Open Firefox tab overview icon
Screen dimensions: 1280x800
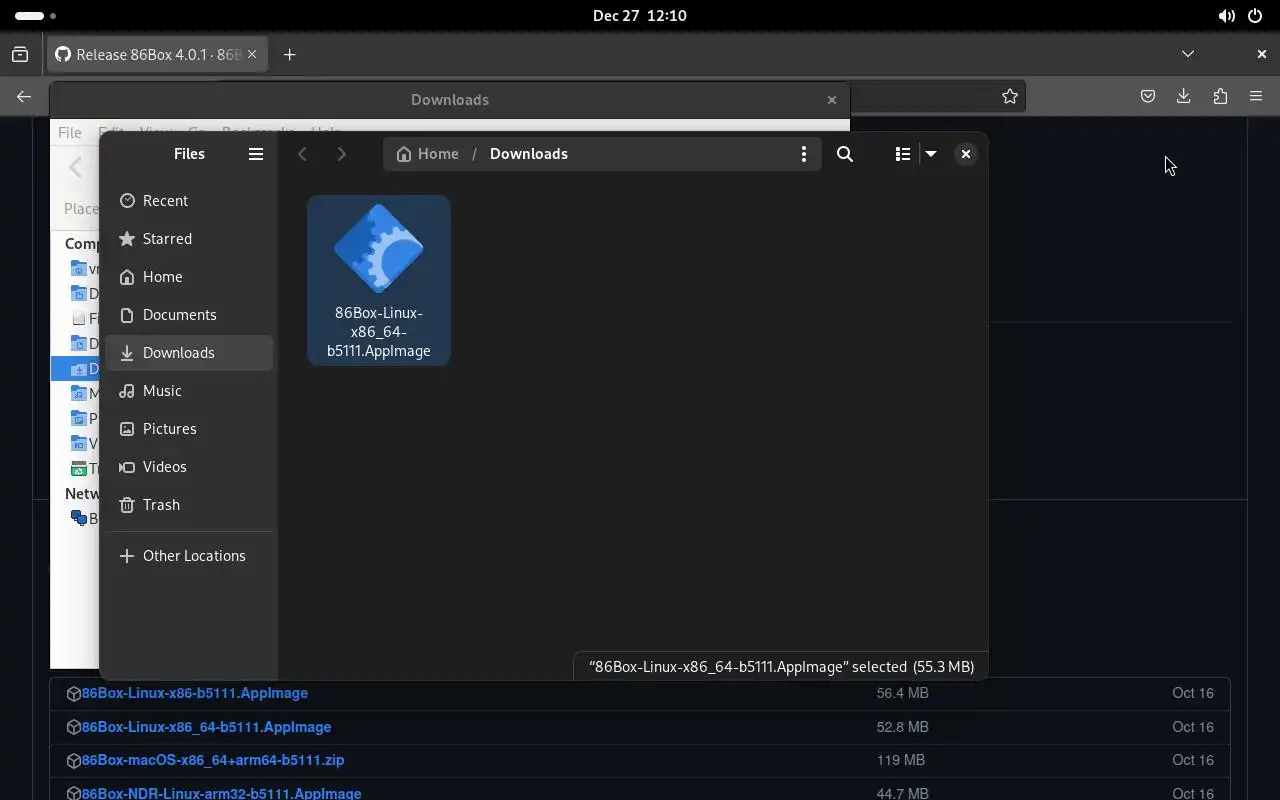[20, 55]
